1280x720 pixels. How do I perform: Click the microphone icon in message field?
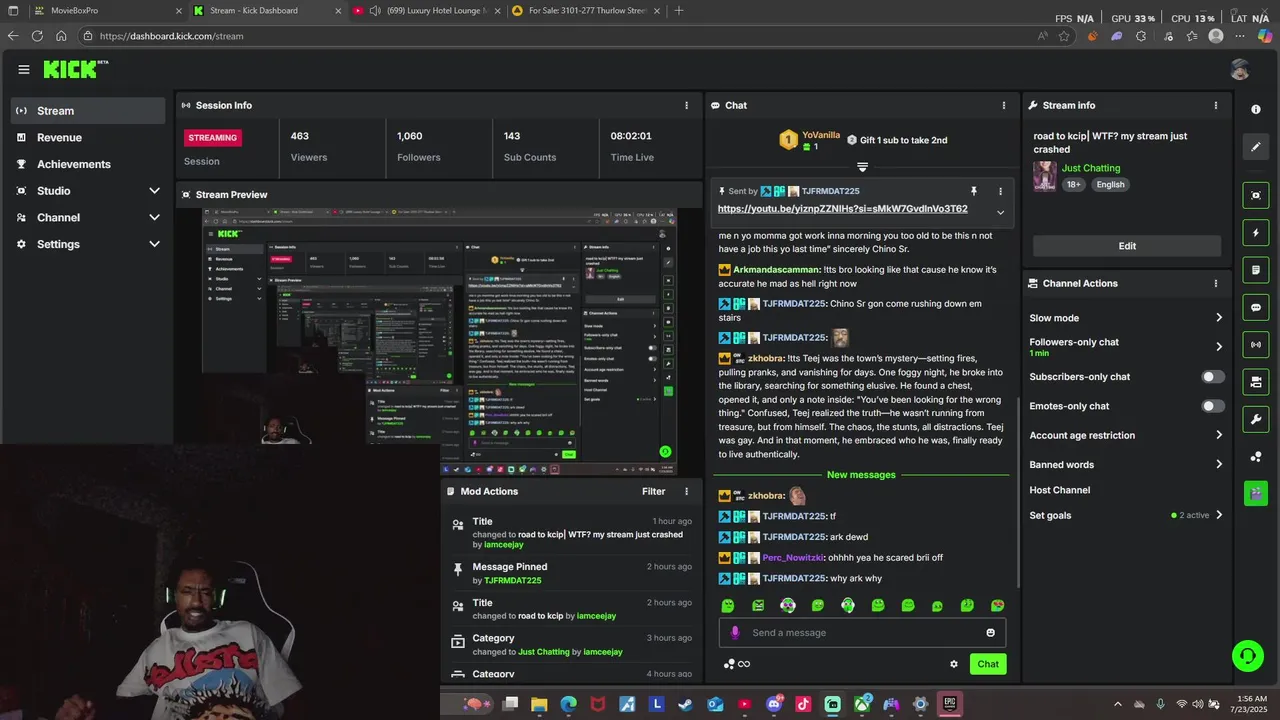[x=735, y=633]
